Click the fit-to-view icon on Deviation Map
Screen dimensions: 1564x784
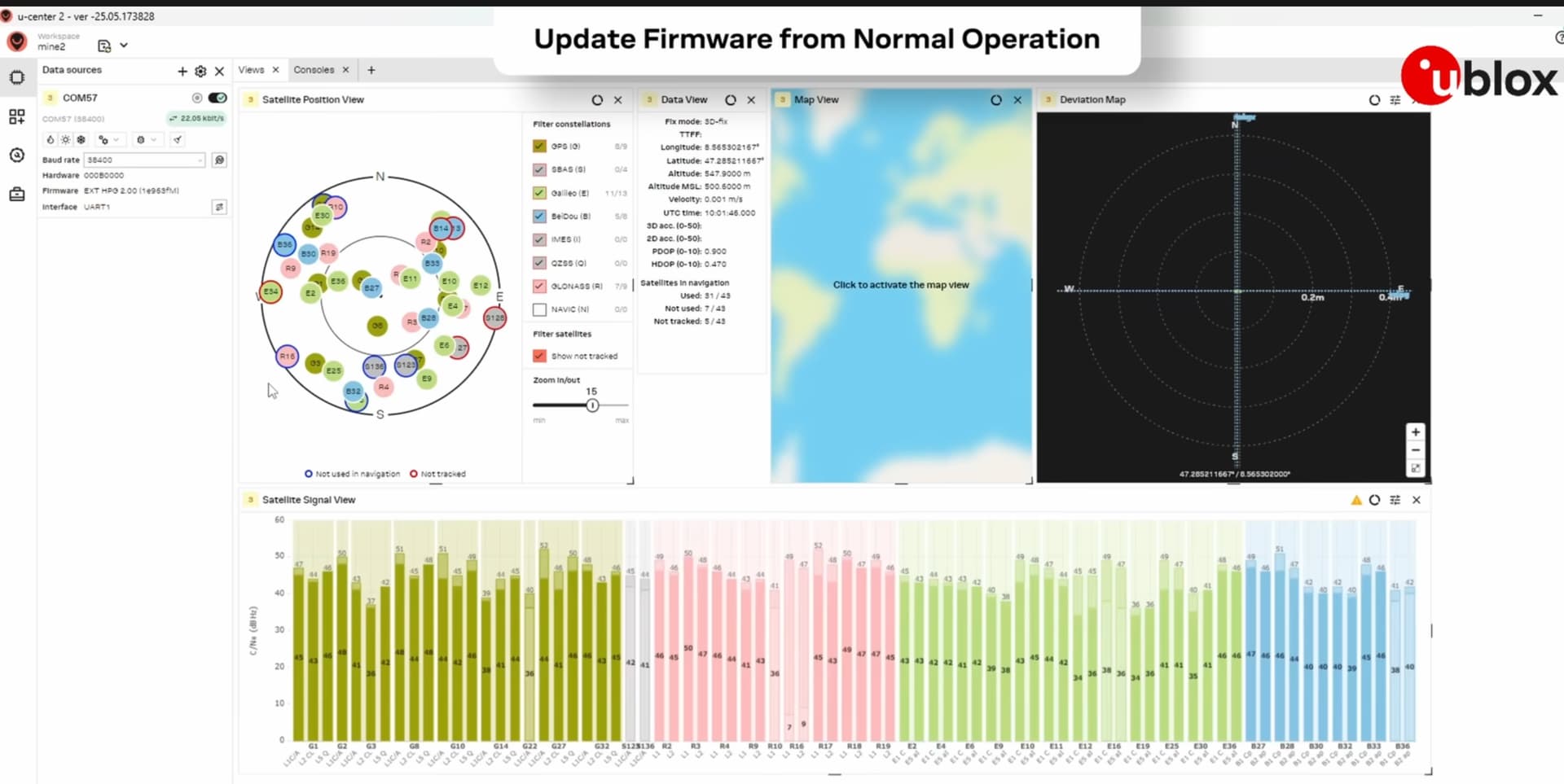(x=1416, y=468)
